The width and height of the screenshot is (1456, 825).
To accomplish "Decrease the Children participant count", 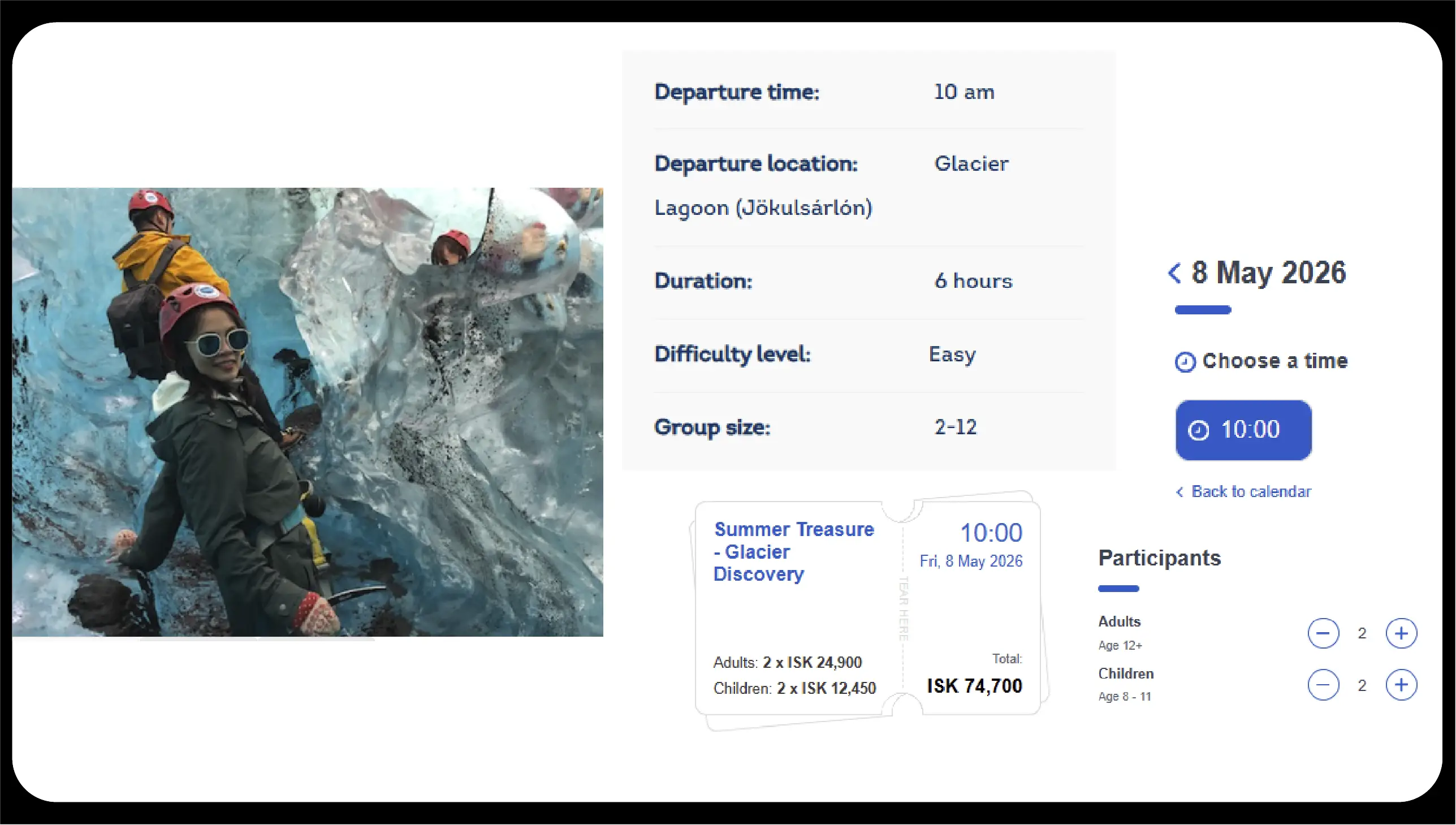I will click(x=1323, y=684).
